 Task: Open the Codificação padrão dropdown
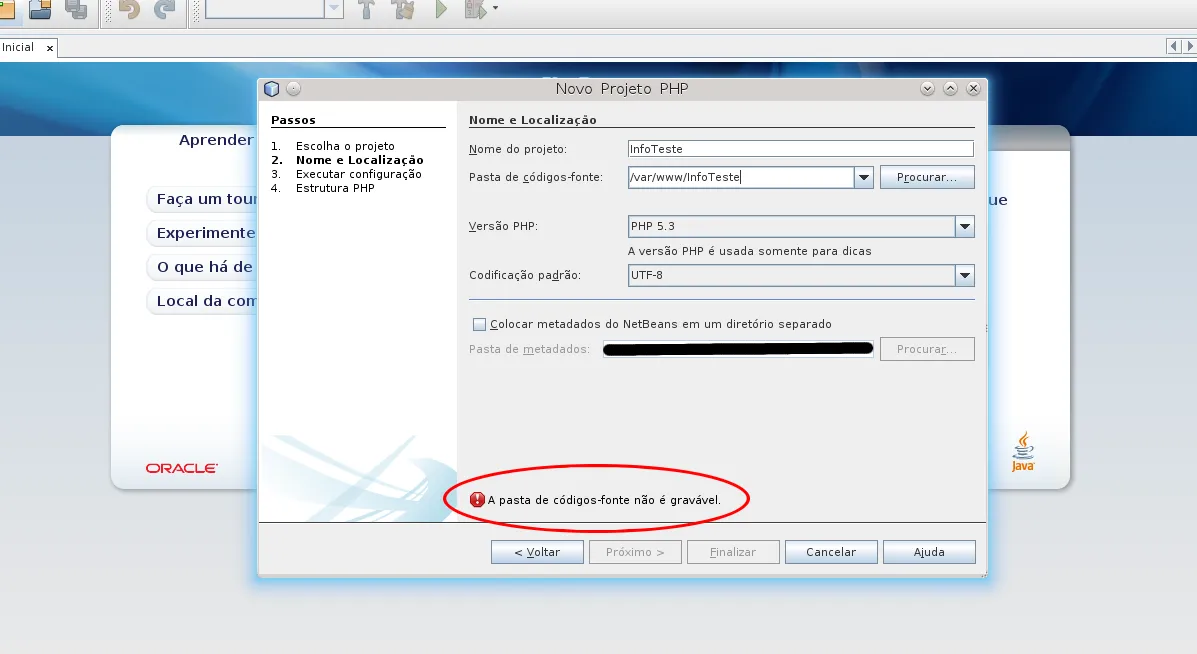(x=965, y=275)
